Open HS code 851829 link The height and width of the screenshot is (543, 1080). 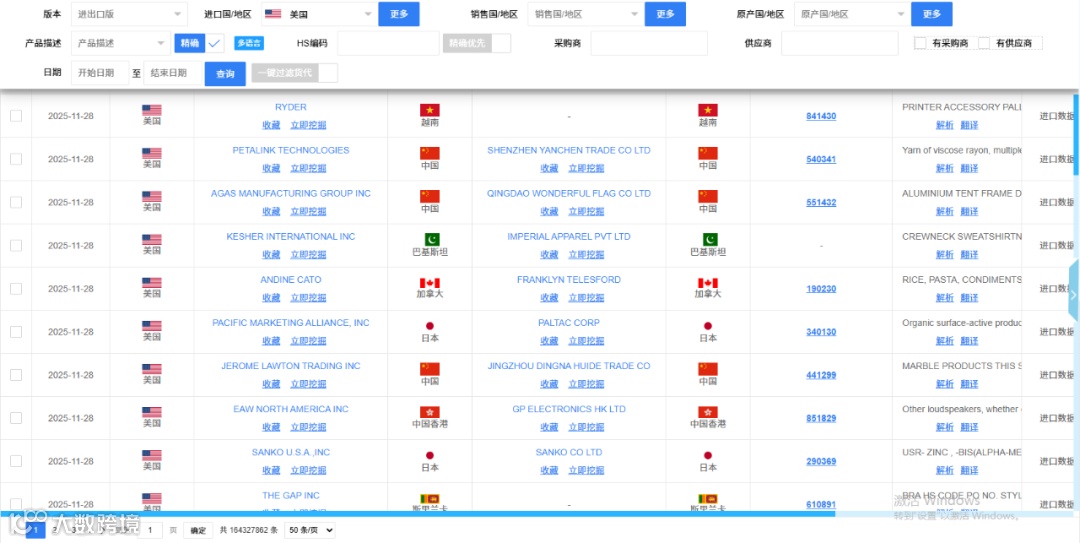coord(821,418)
